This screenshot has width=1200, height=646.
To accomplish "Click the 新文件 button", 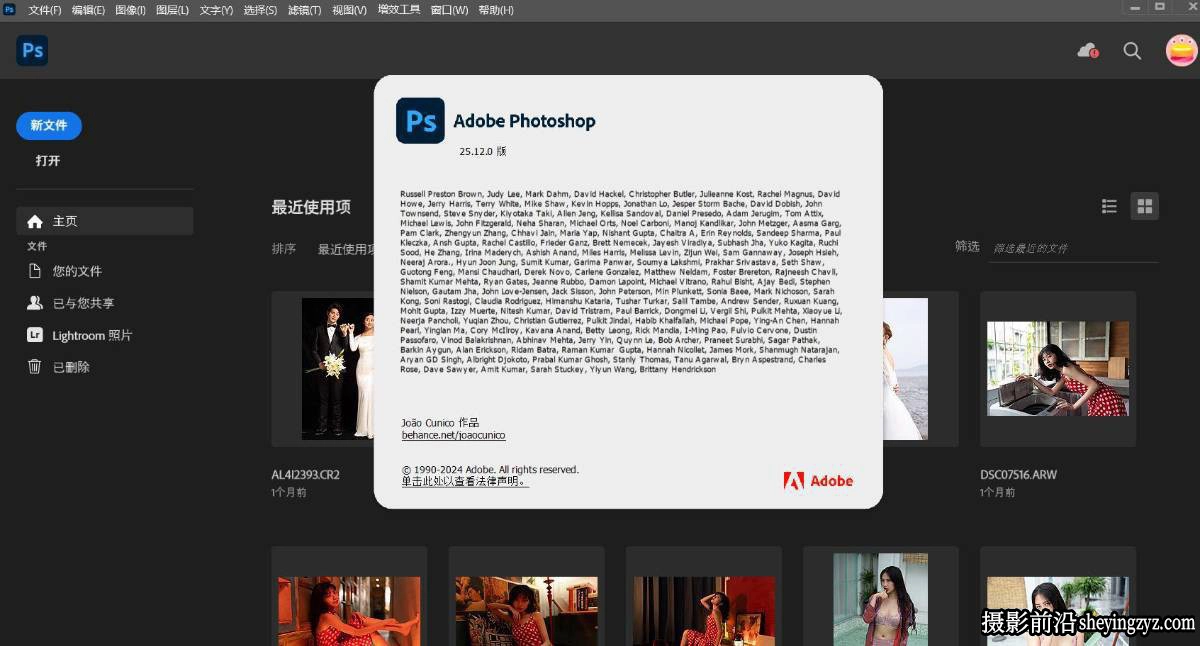I will click(x=49, y=125).
